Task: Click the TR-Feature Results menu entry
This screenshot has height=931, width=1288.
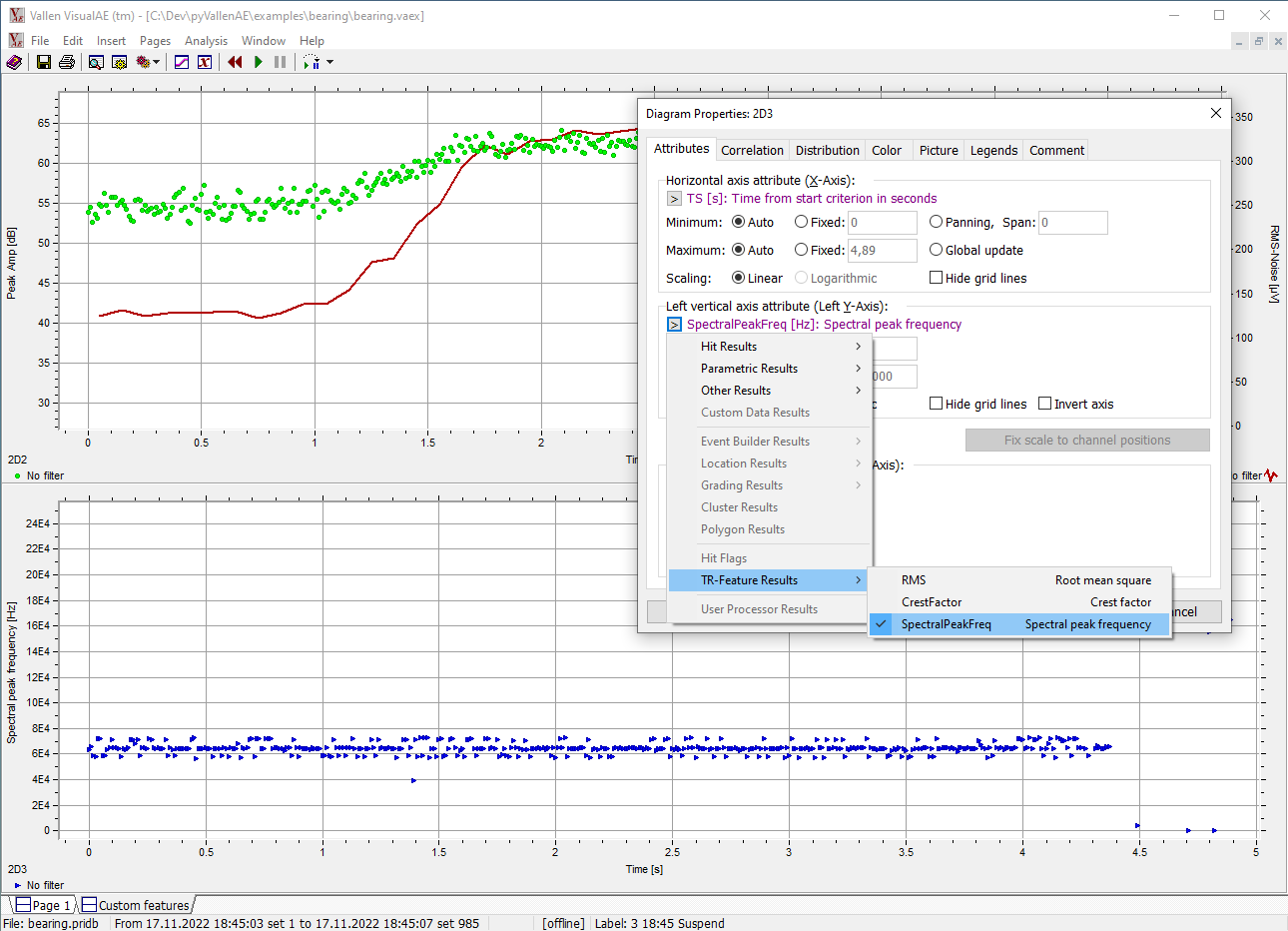Action: [768, 580]
